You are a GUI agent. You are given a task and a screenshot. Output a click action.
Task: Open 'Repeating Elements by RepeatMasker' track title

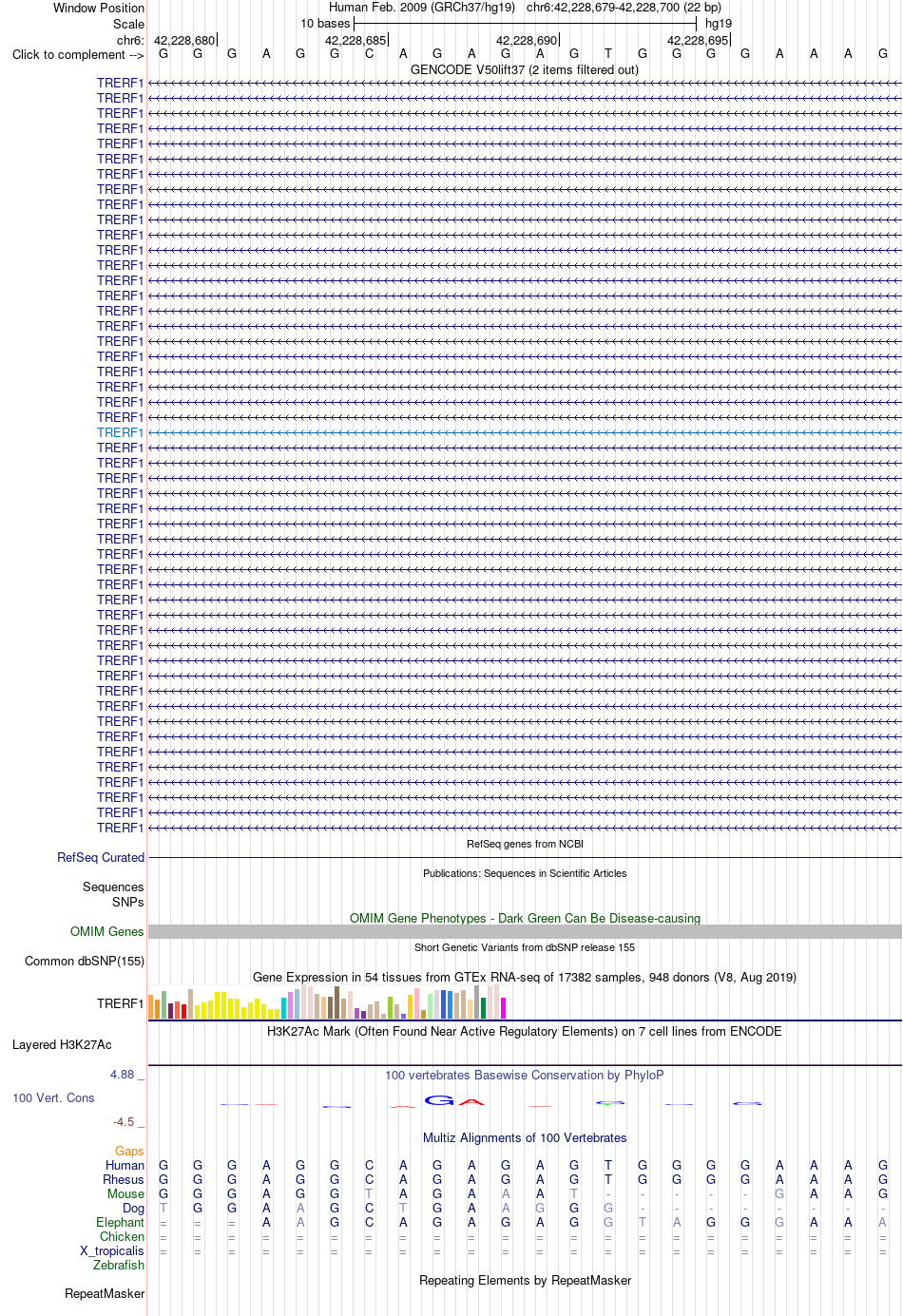coord(525,1280)
